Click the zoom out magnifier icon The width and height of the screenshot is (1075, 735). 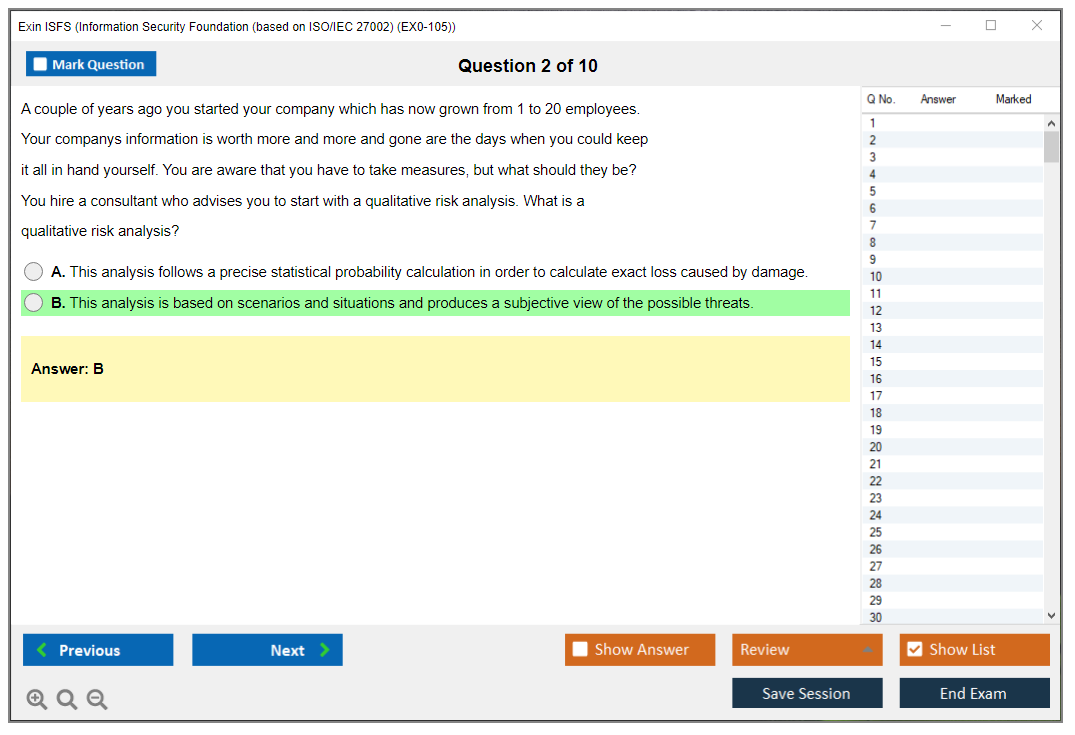97,700
